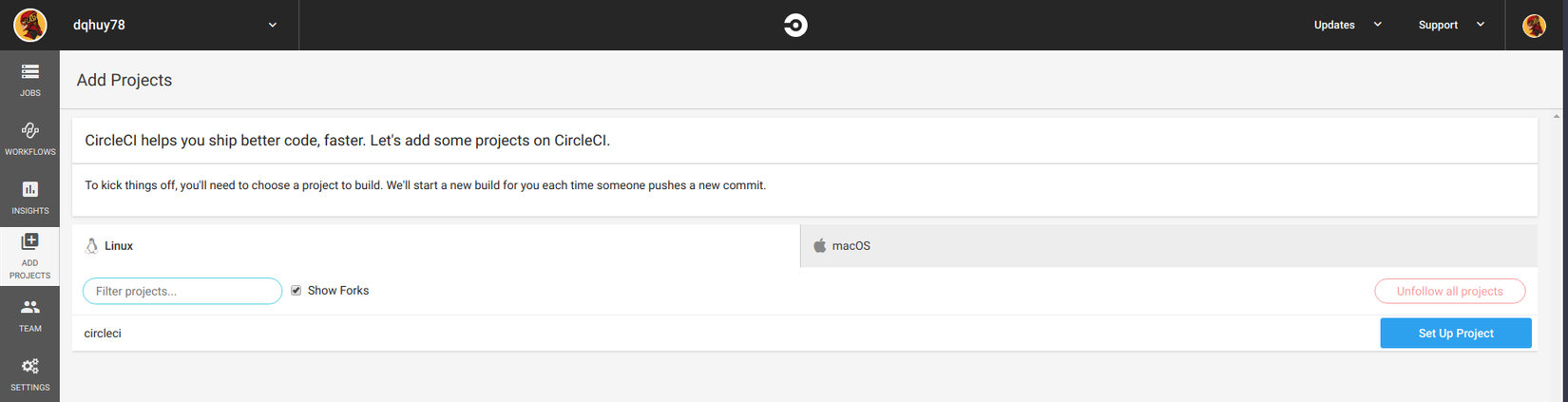Switch to the macOS tab
The width and height of the screenshot is (1568, 402).
[851, 246]
